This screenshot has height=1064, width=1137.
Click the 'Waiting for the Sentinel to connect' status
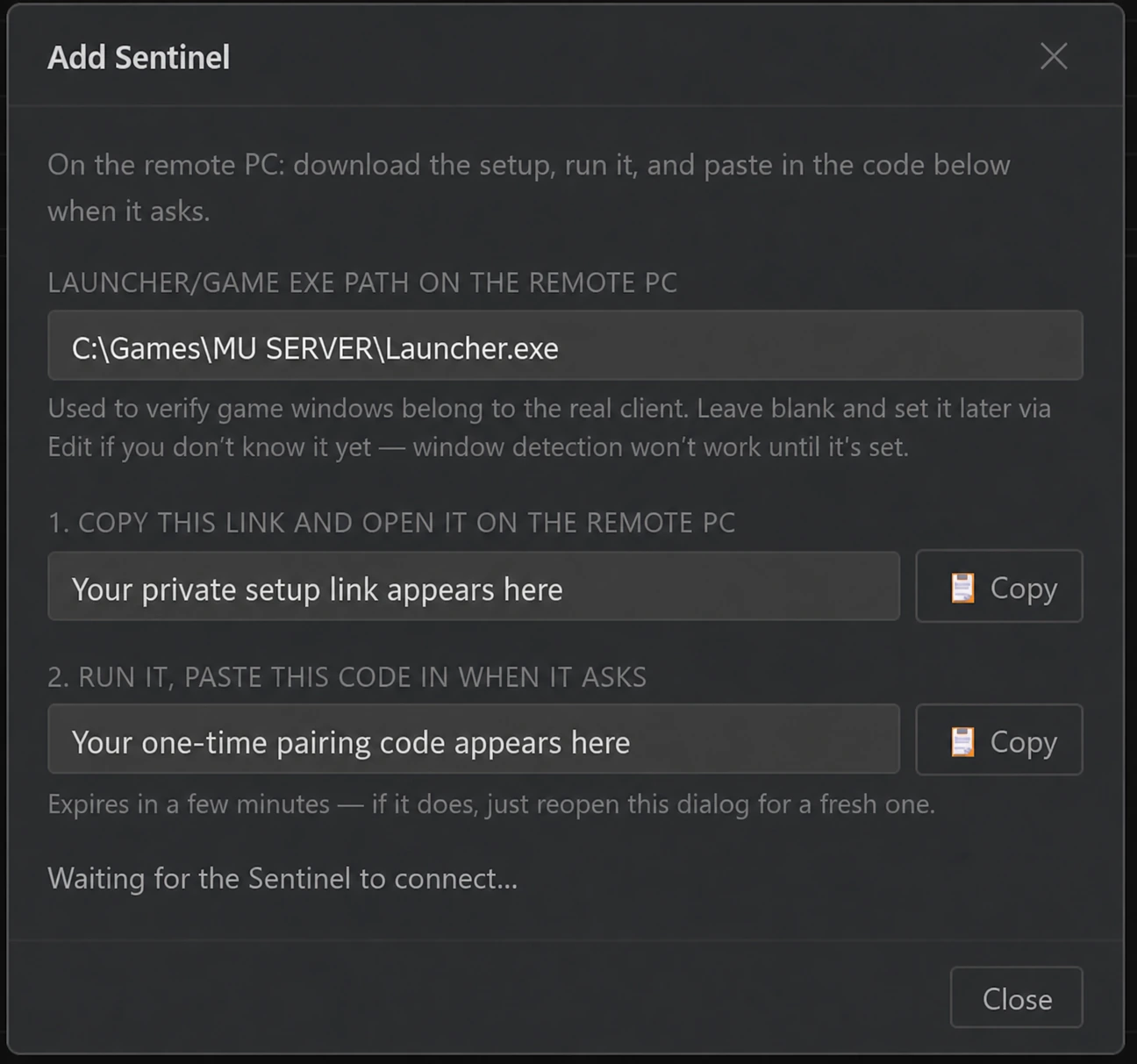[x=282, y=878]
